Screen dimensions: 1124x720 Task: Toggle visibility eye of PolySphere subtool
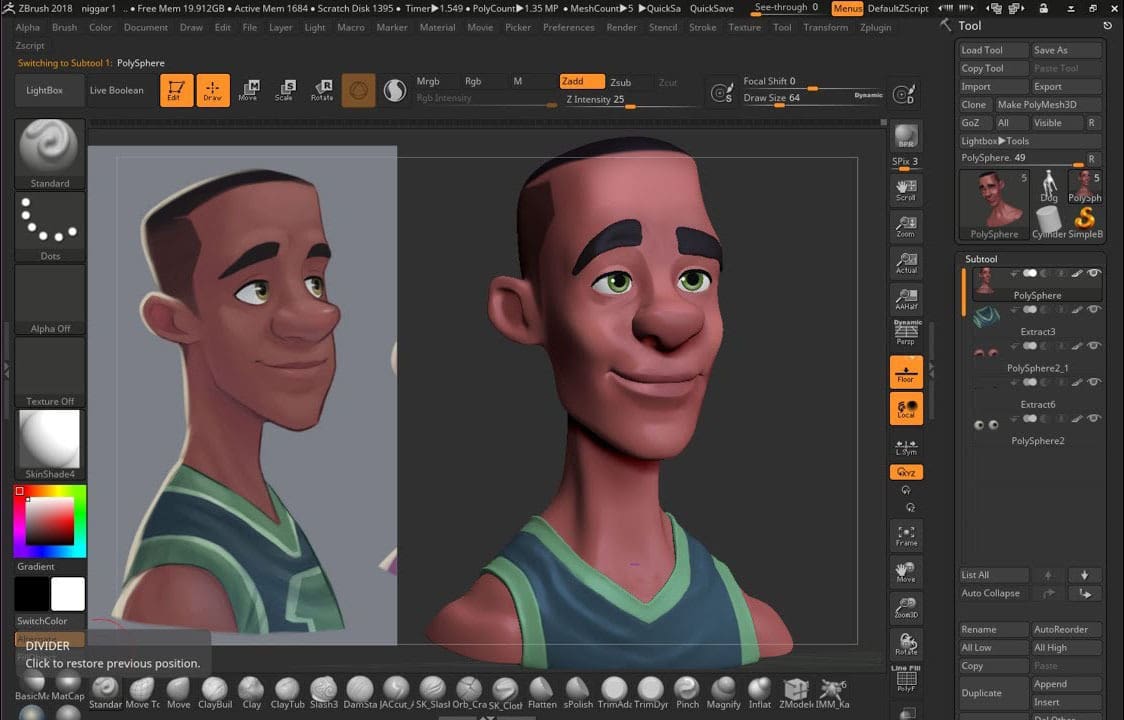1093,273
